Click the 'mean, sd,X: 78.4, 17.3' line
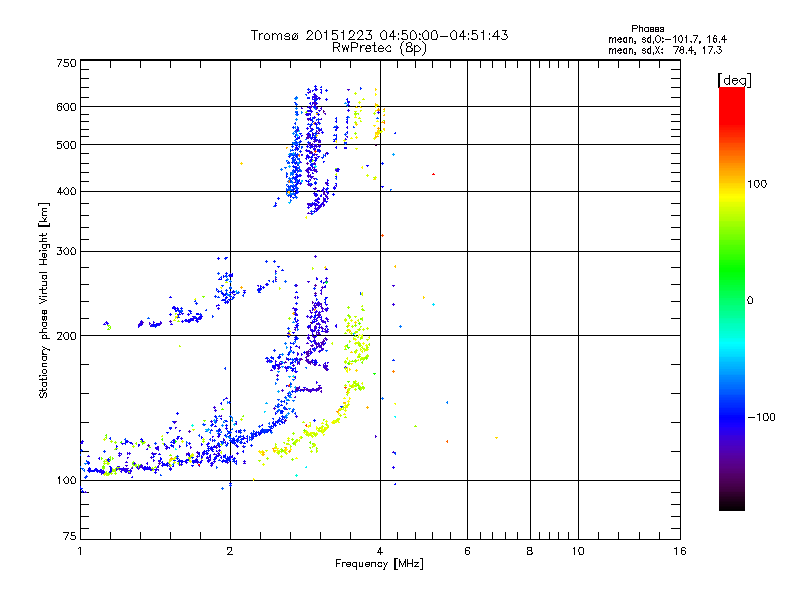 665,50
